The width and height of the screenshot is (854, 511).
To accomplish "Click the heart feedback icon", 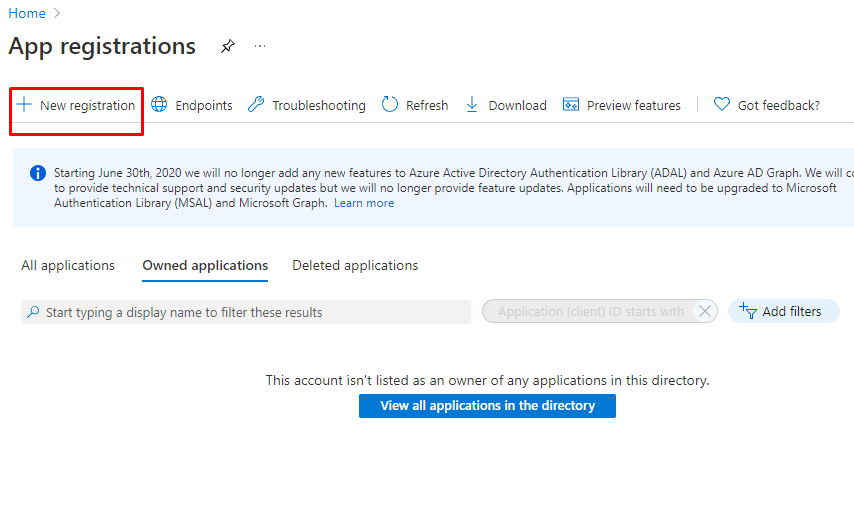I will pos(722,105).
